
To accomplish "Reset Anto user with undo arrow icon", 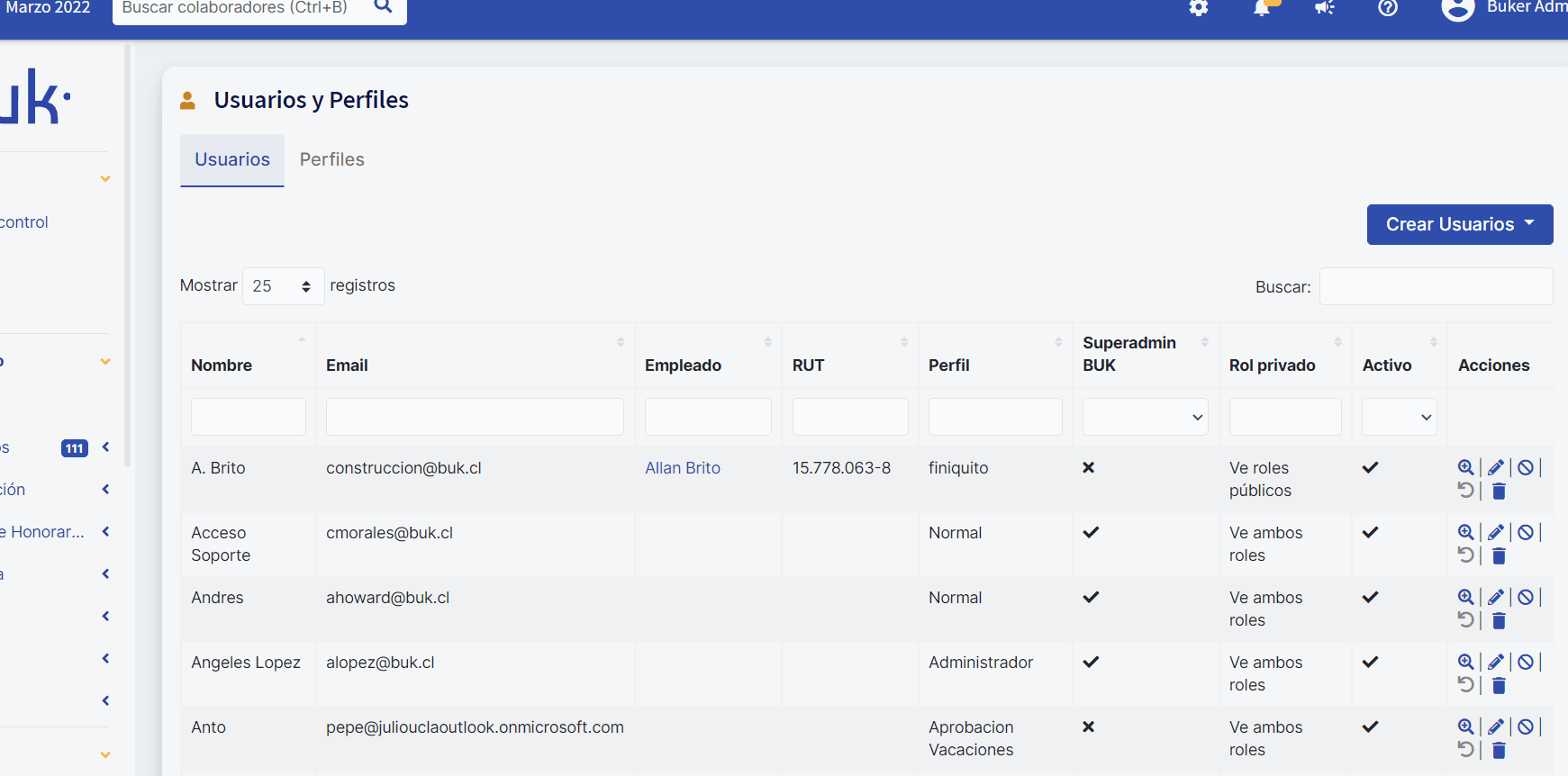I will coord(1466,750).
